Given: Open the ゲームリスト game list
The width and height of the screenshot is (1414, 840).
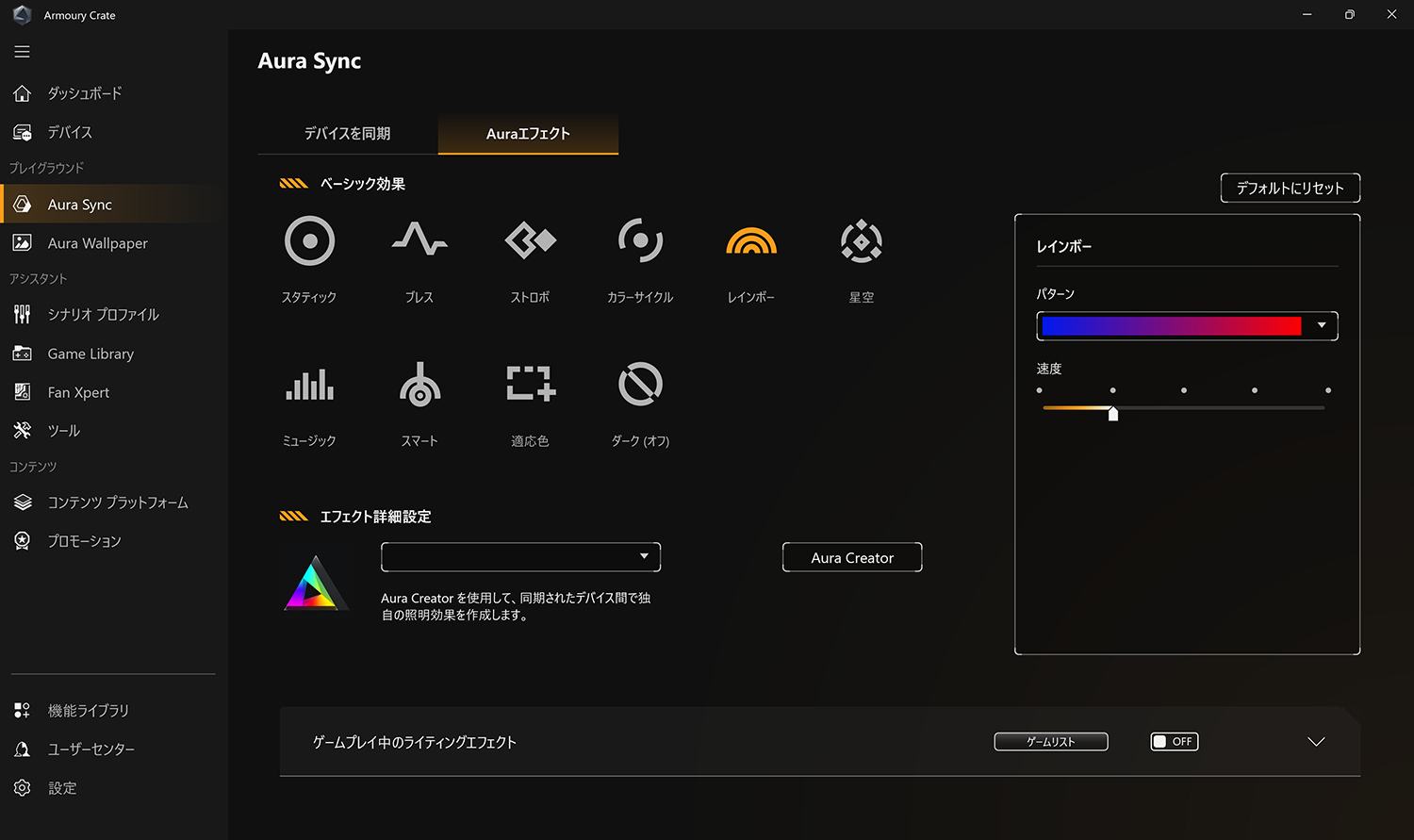Looking at the screenshot, I should (1050, 742).
